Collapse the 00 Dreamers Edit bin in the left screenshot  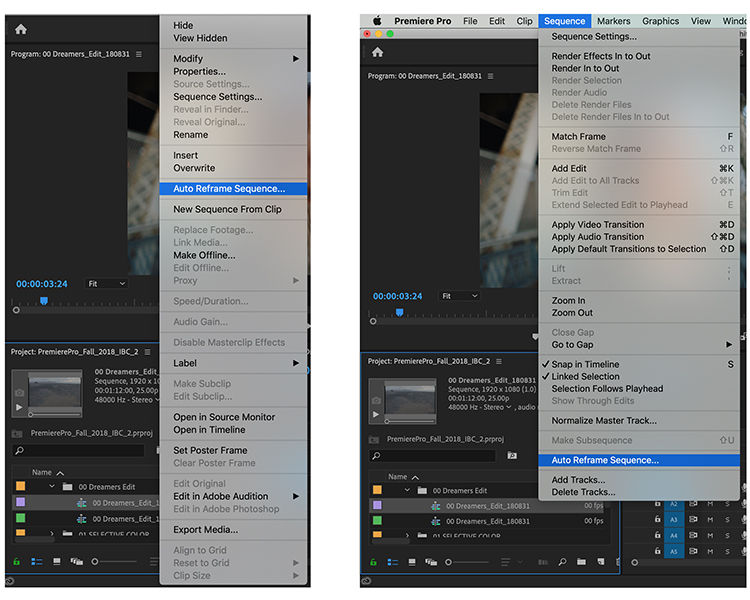pos(52,487)
